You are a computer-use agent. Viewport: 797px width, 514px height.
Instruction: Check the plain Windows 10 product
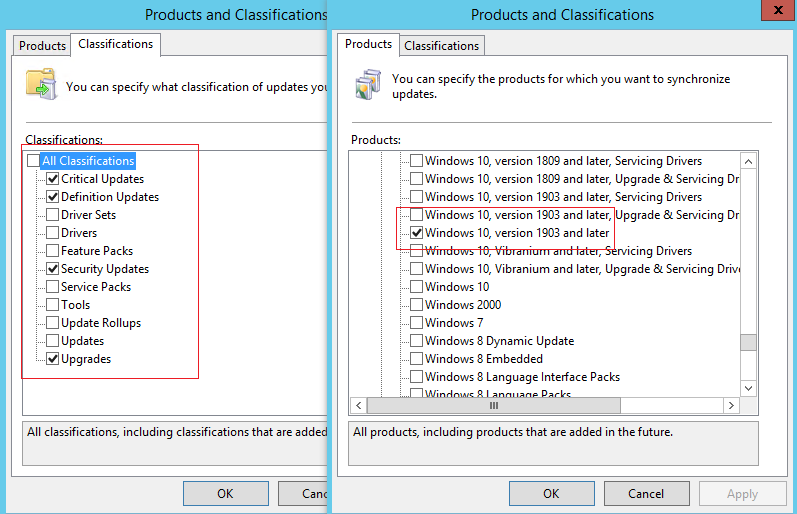[416, 287]
